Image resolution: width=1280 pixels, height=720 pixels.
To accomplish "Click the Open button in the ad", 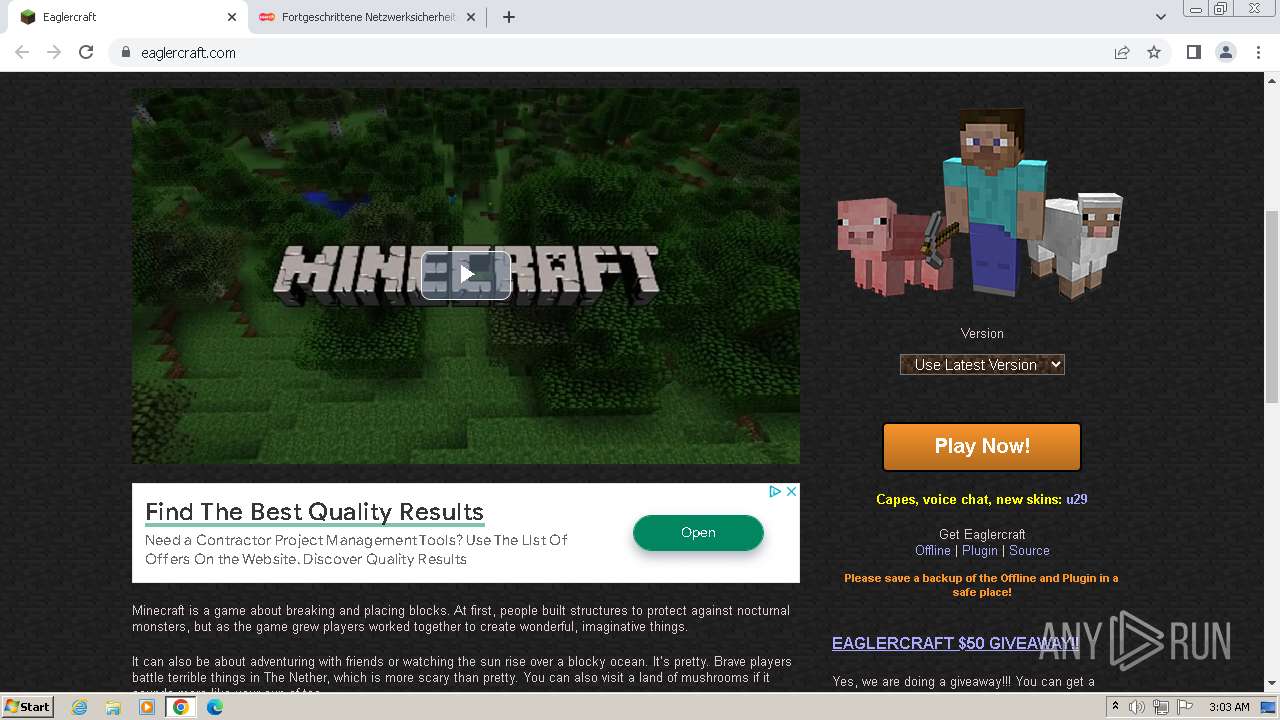I will pyautogui.click(x=698, y=533).
